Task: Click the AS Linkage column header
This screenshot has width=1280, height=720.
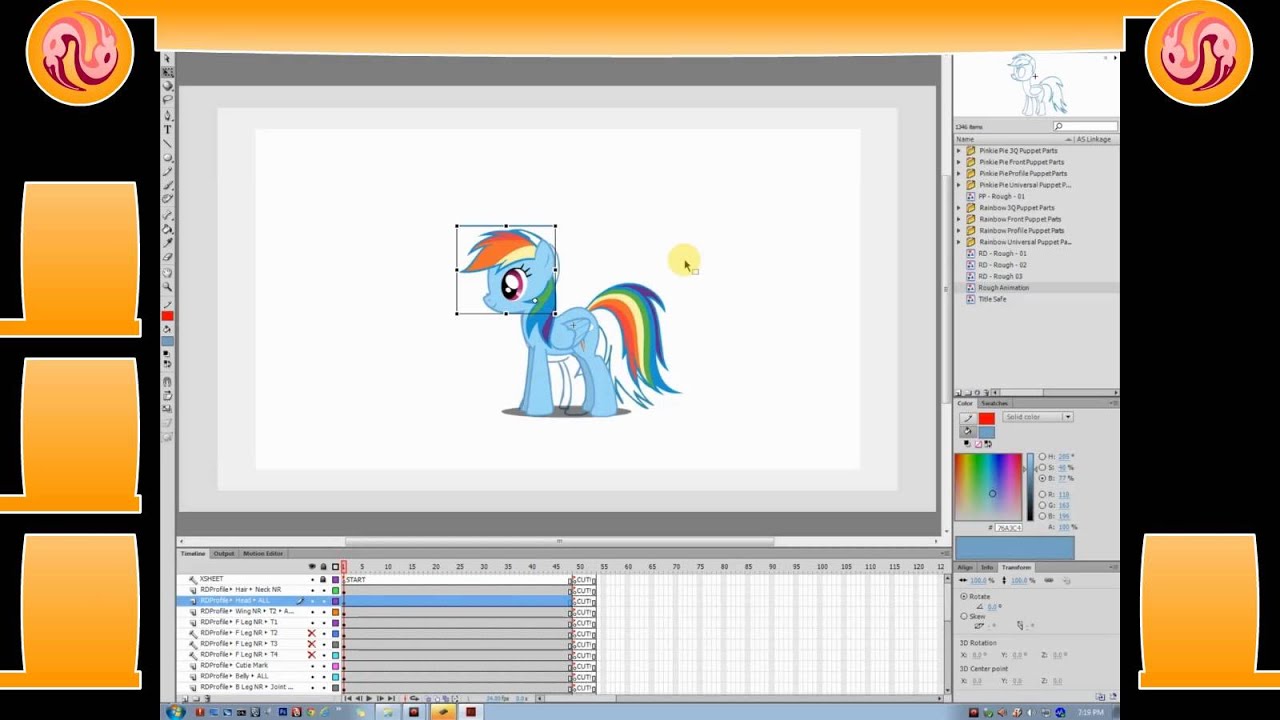Action: pos(1093,139)
